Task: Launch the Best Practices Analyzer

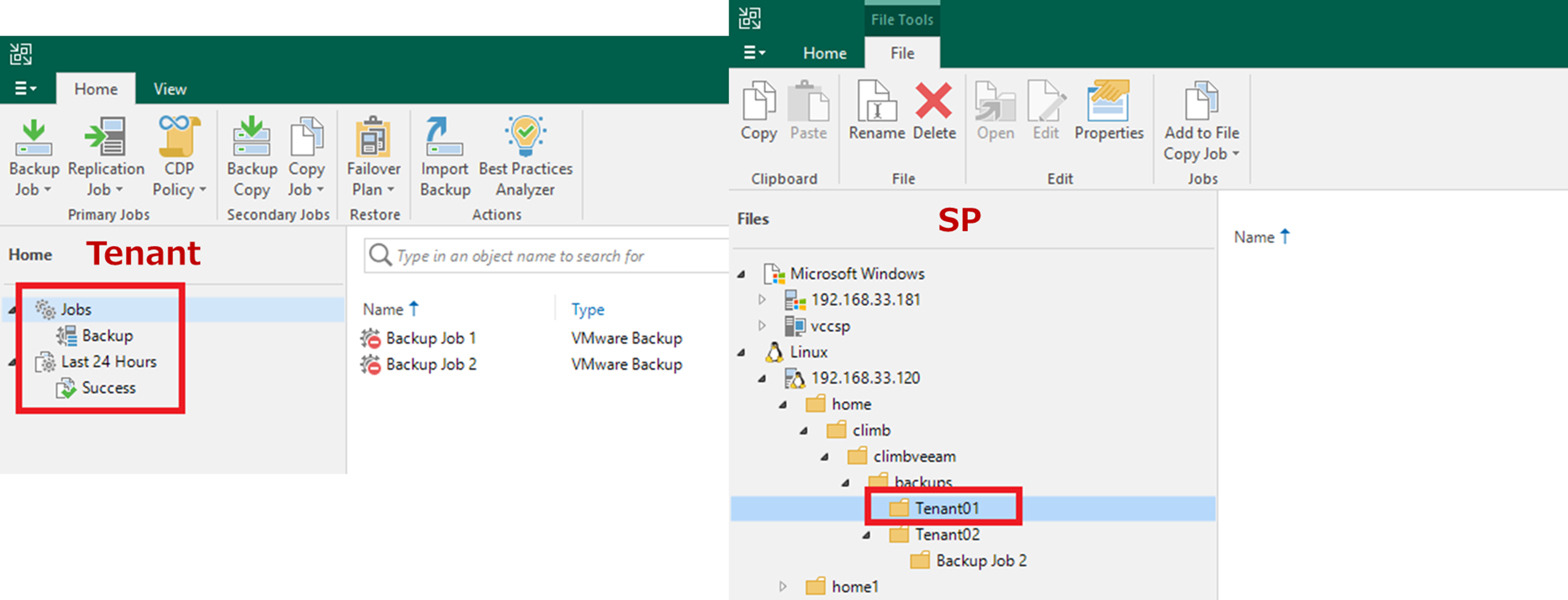Action: [x=525, y=157]
